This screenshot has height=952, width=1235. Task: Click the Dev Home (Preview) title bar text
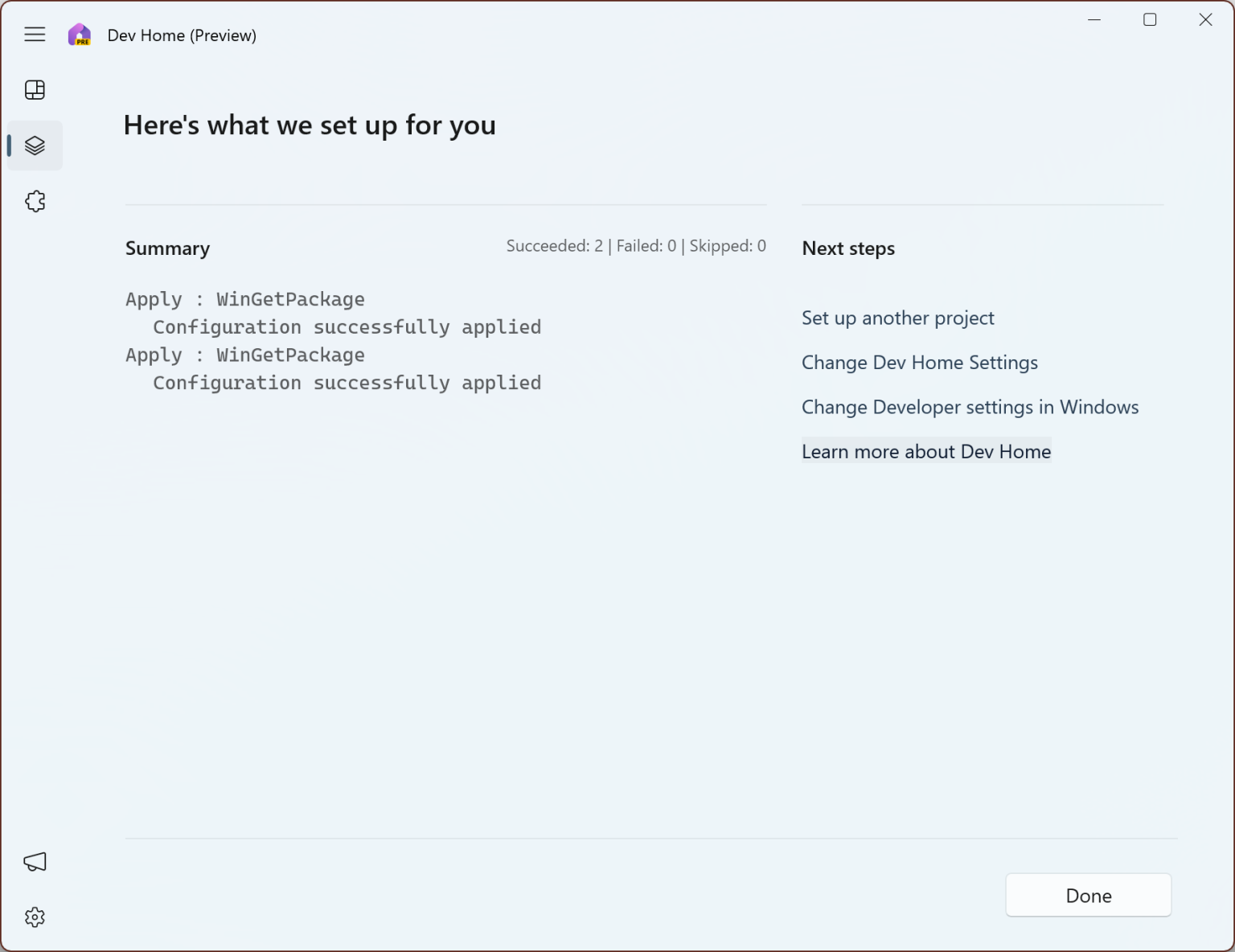(x=182, y=35)
